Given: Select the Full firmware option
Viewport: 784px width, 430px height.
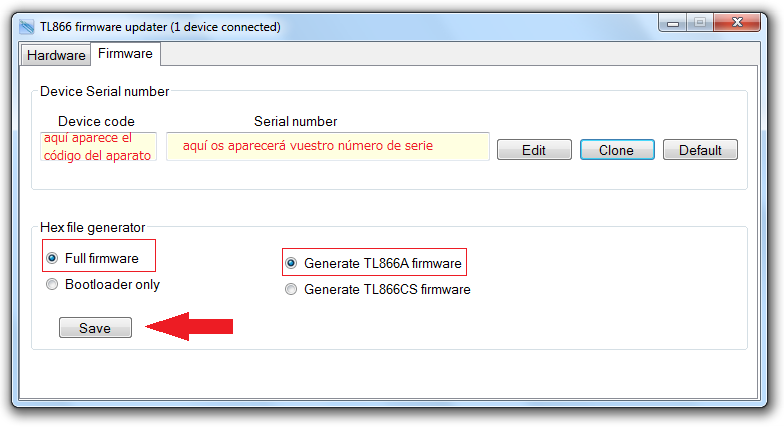Looking at the screenshot, I should click(92, 258).
